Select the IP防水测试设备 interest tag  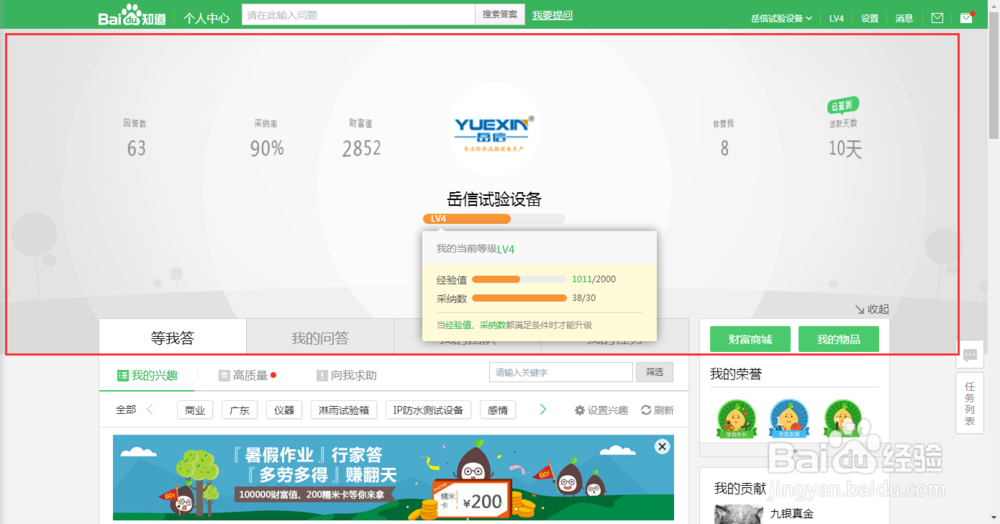click(x=428, y=410)
